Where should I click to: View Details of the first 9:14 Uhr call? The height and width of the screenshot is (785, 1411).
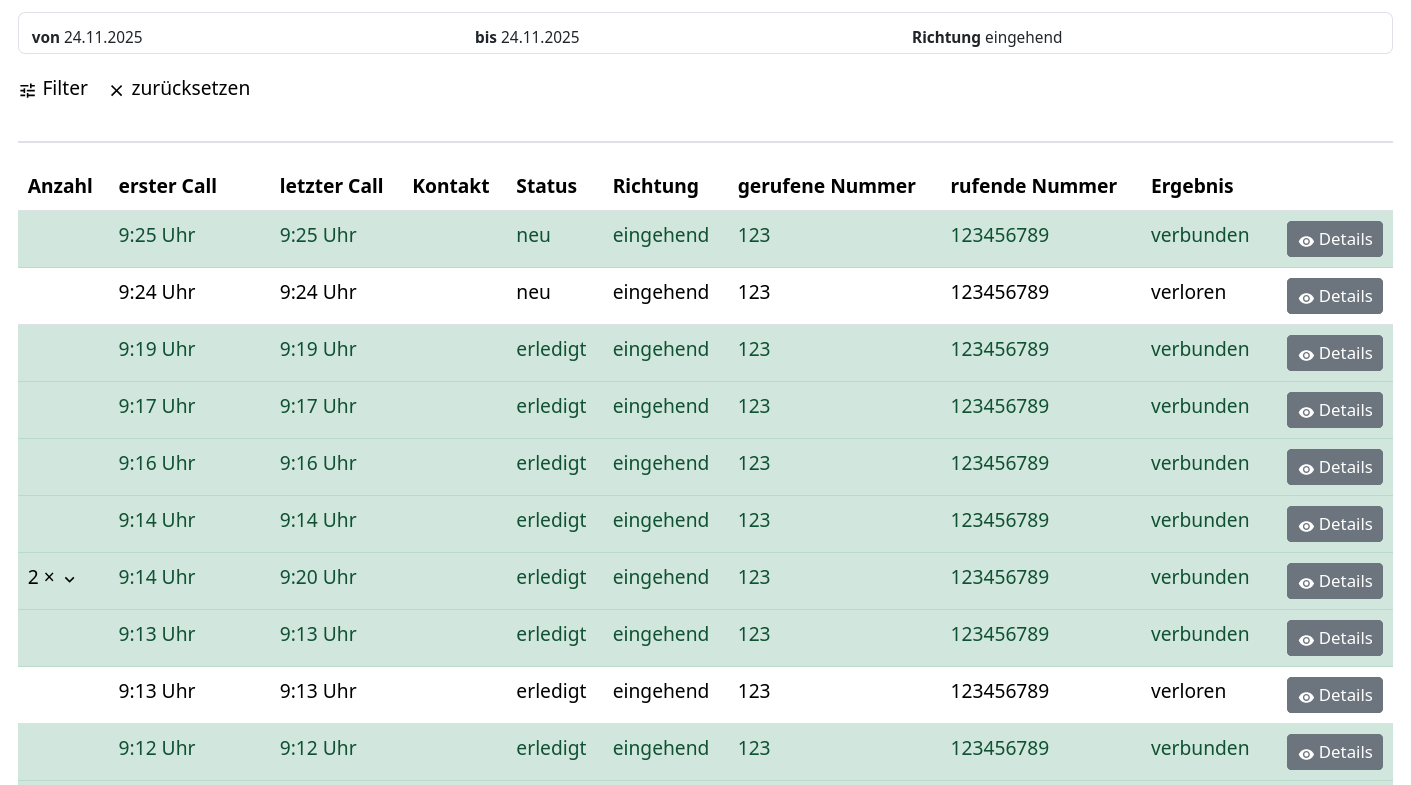1334,525
